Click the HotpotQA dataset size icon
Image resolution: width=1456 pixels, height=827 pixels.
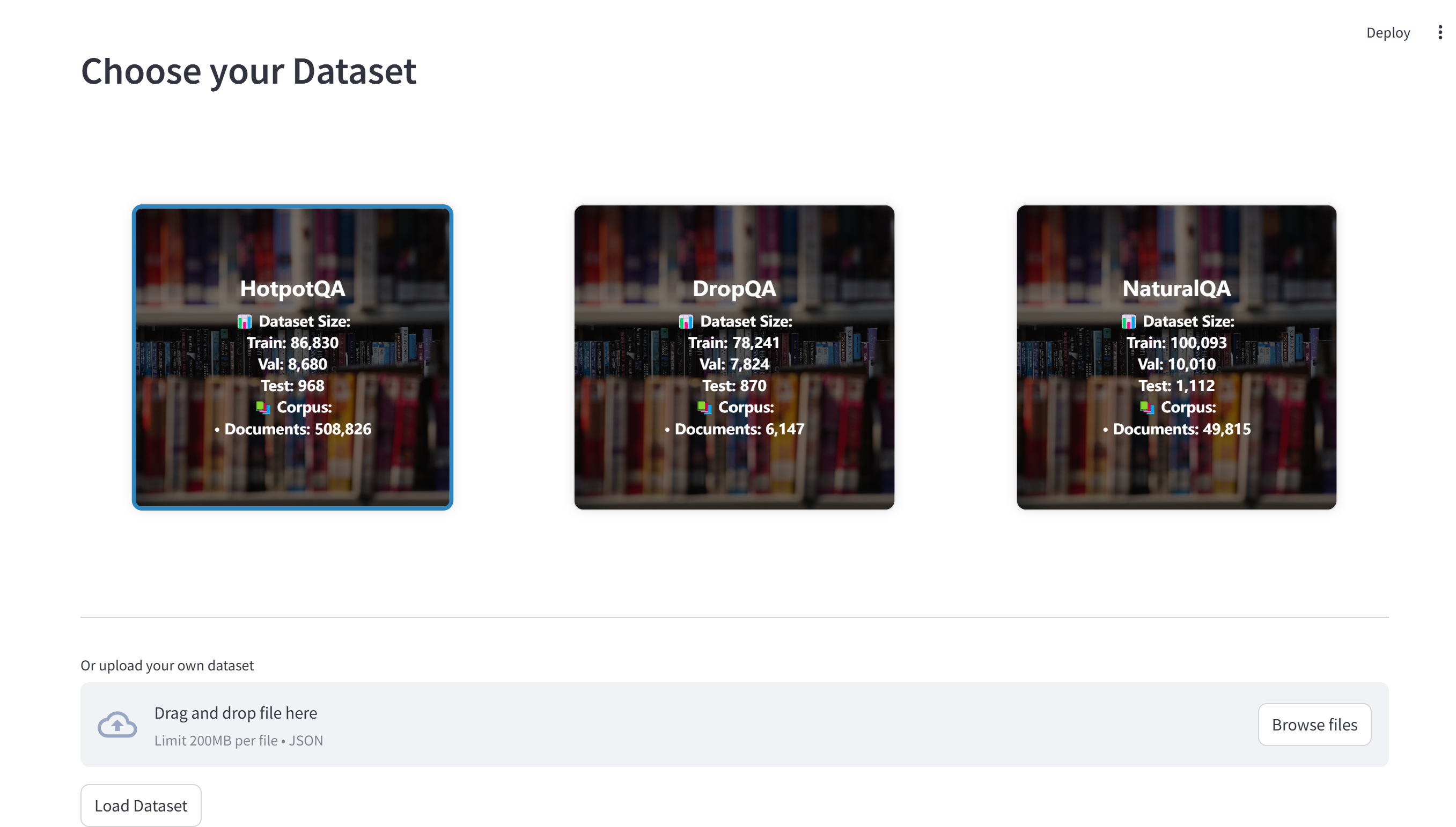[x=243, y=320]
